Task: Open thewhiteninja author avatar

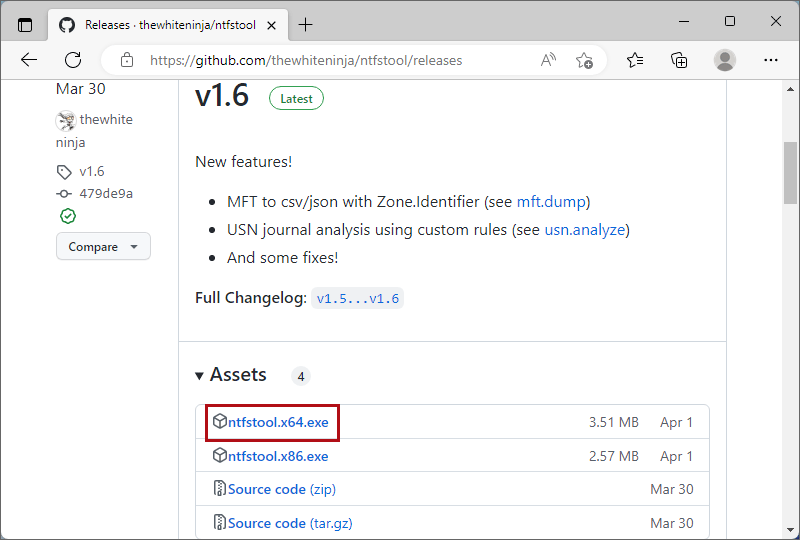Action: (66, 121)
